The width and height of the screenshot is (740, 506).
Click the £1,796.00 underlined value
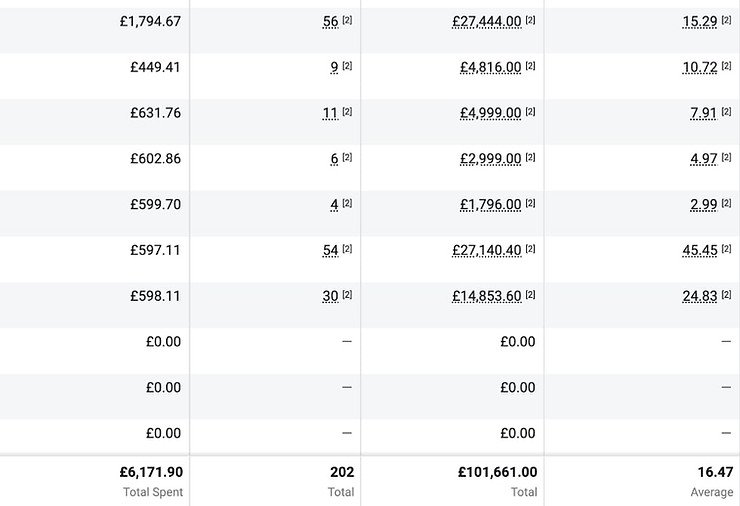tap(490, 205)
